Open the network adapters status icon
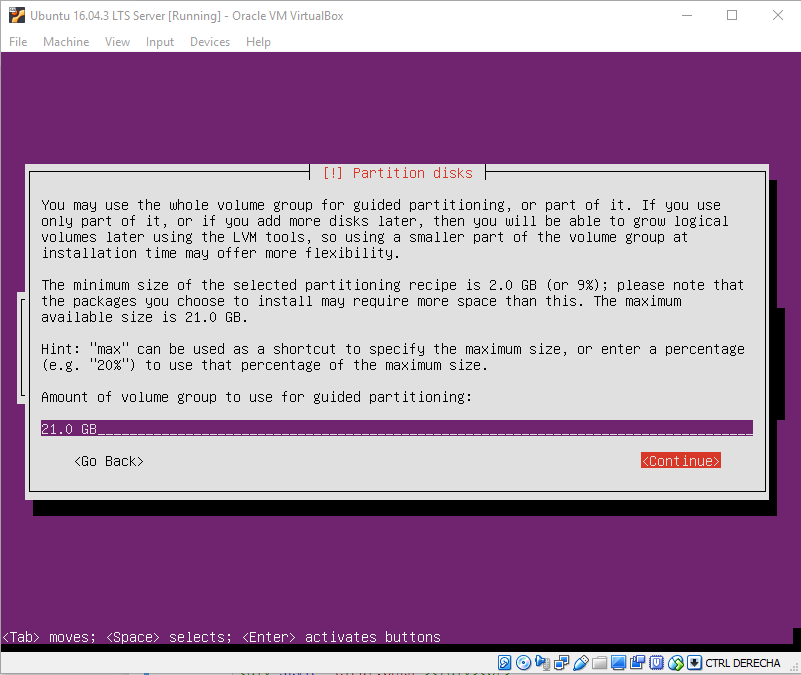This screenshot has height=675, width=801. click(x=561, y=663)
